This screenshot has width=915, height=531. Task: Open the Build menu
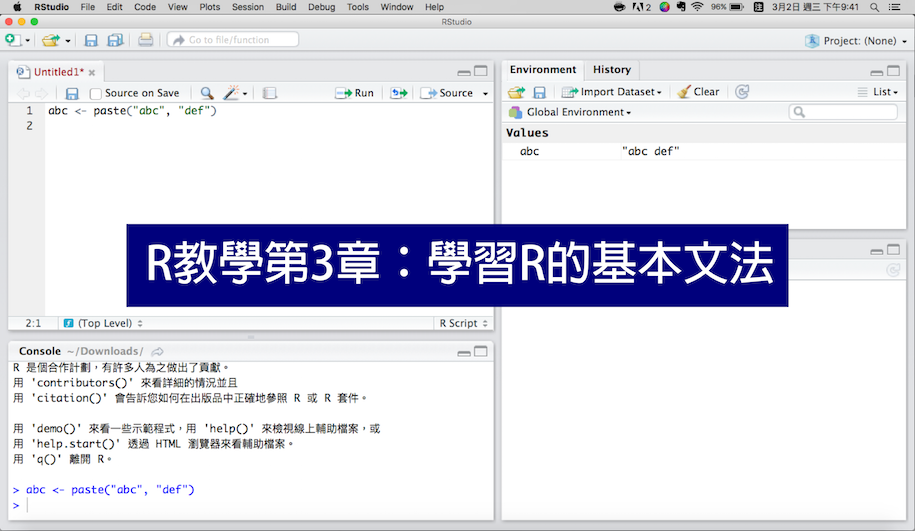pyautogui.click(x=286, y=7)
